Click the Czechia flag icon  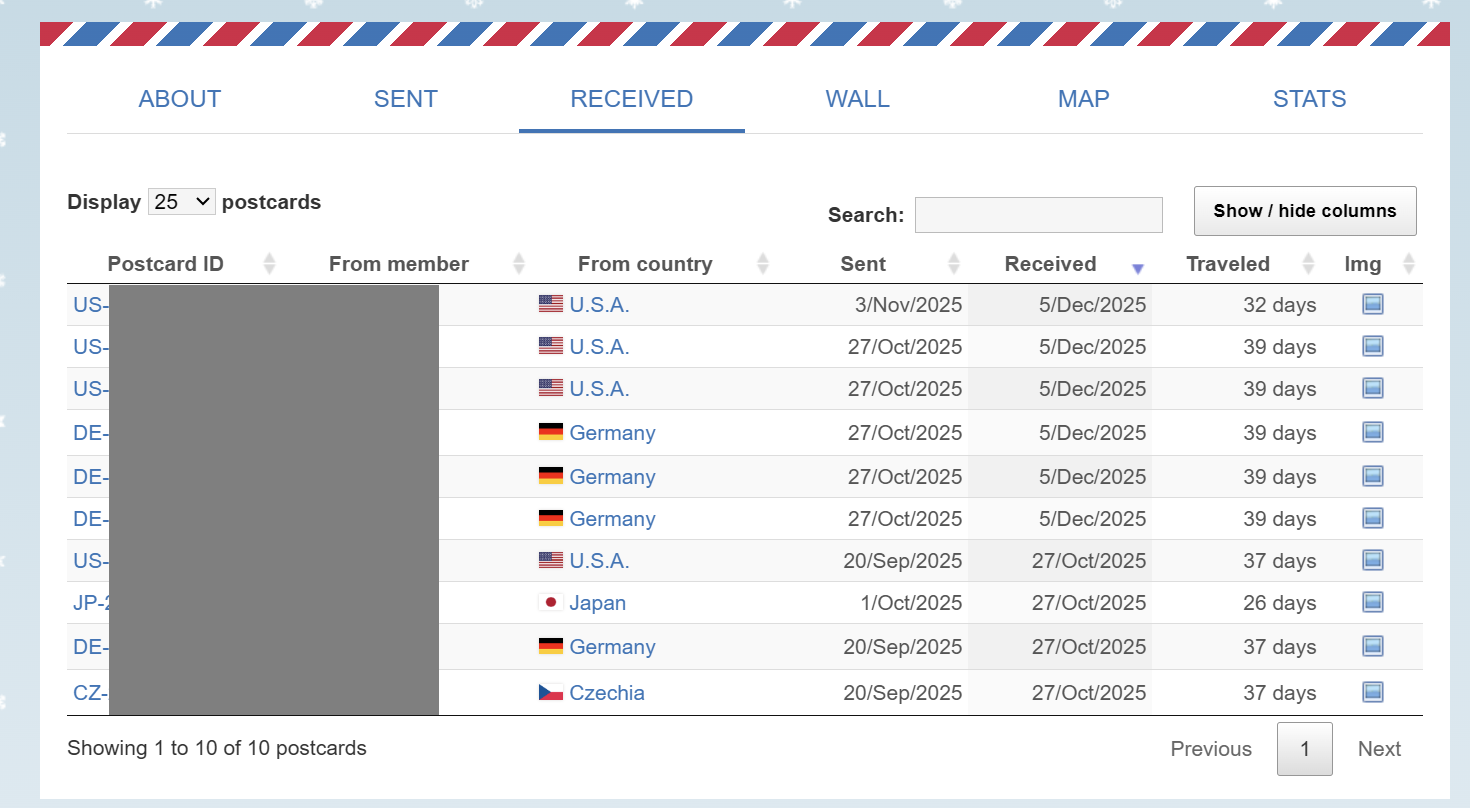tap(550, 693)
